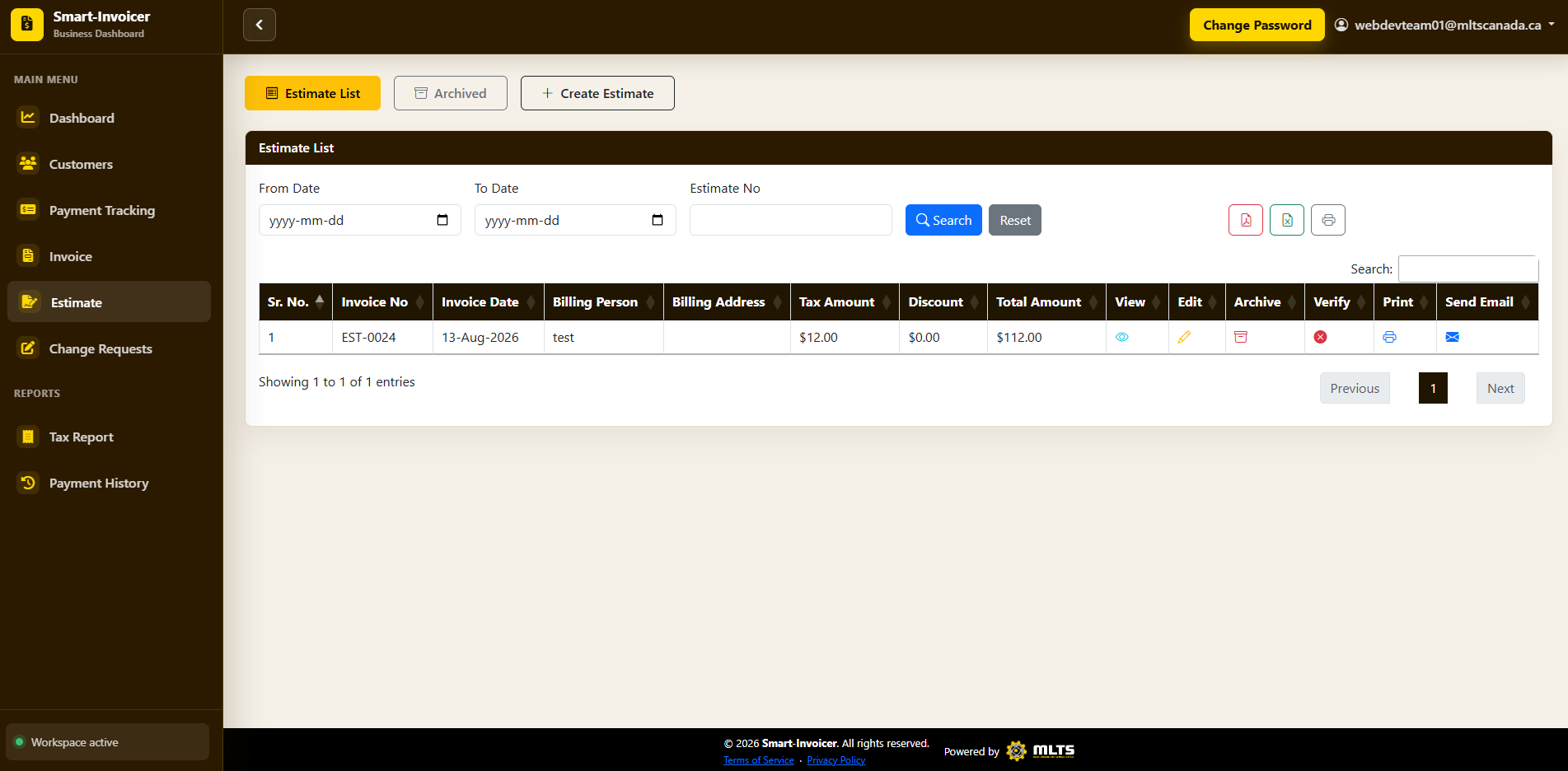Archive estimate EST-0024
The height and width of the screenshot is (771, 1568).
[x=1241, y=337]
